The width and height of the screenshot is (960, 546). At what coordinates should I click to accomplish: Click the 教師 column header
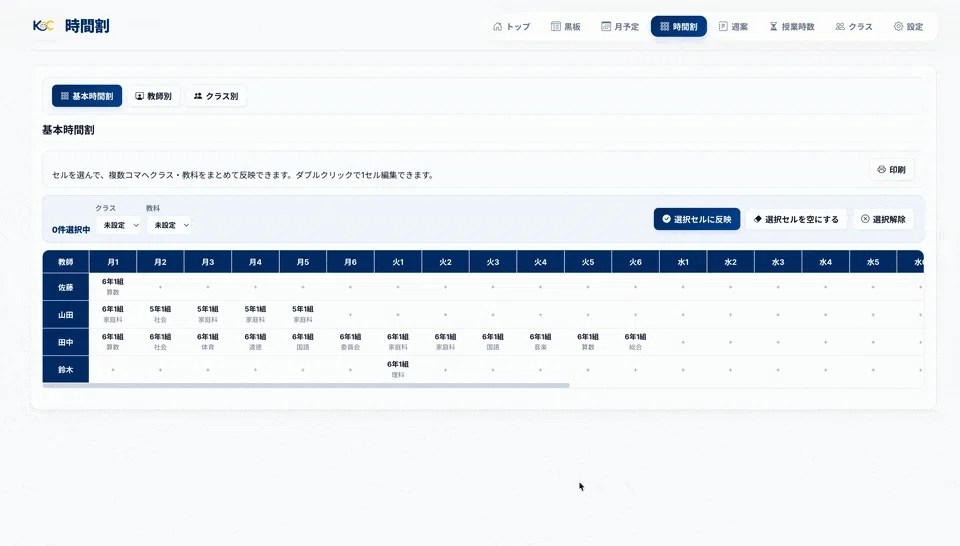click(66, 262)
